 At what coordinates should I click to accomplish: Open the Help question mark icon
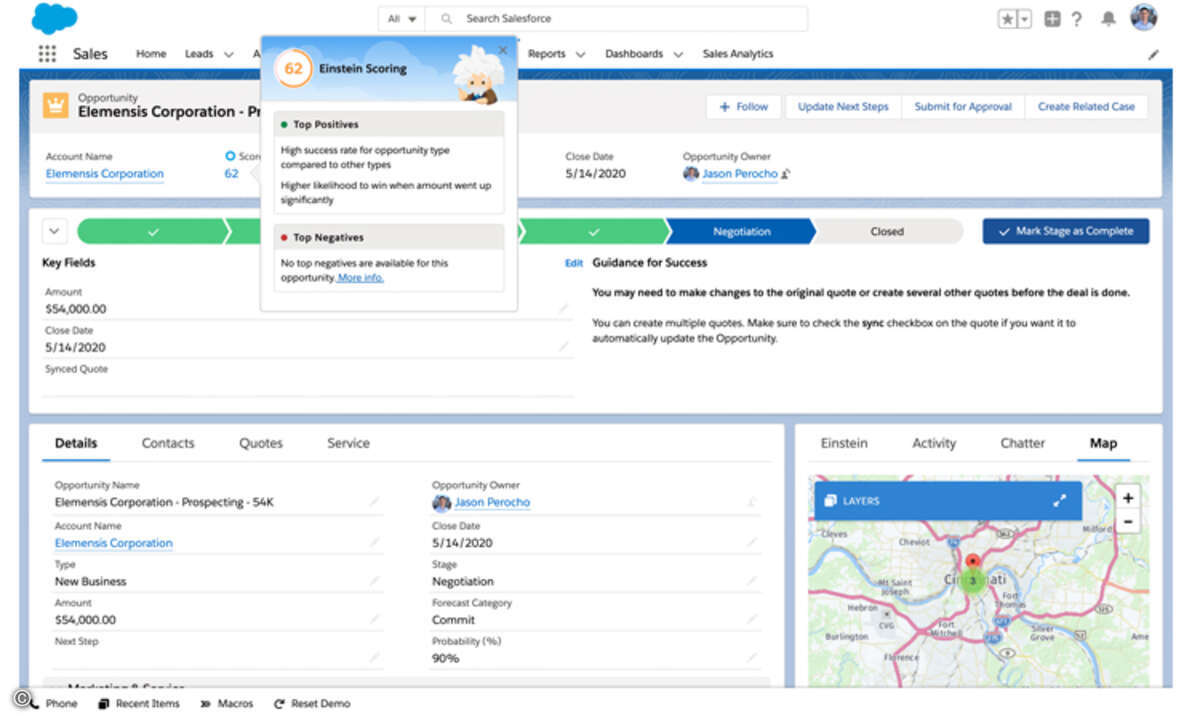[1077, 19]
